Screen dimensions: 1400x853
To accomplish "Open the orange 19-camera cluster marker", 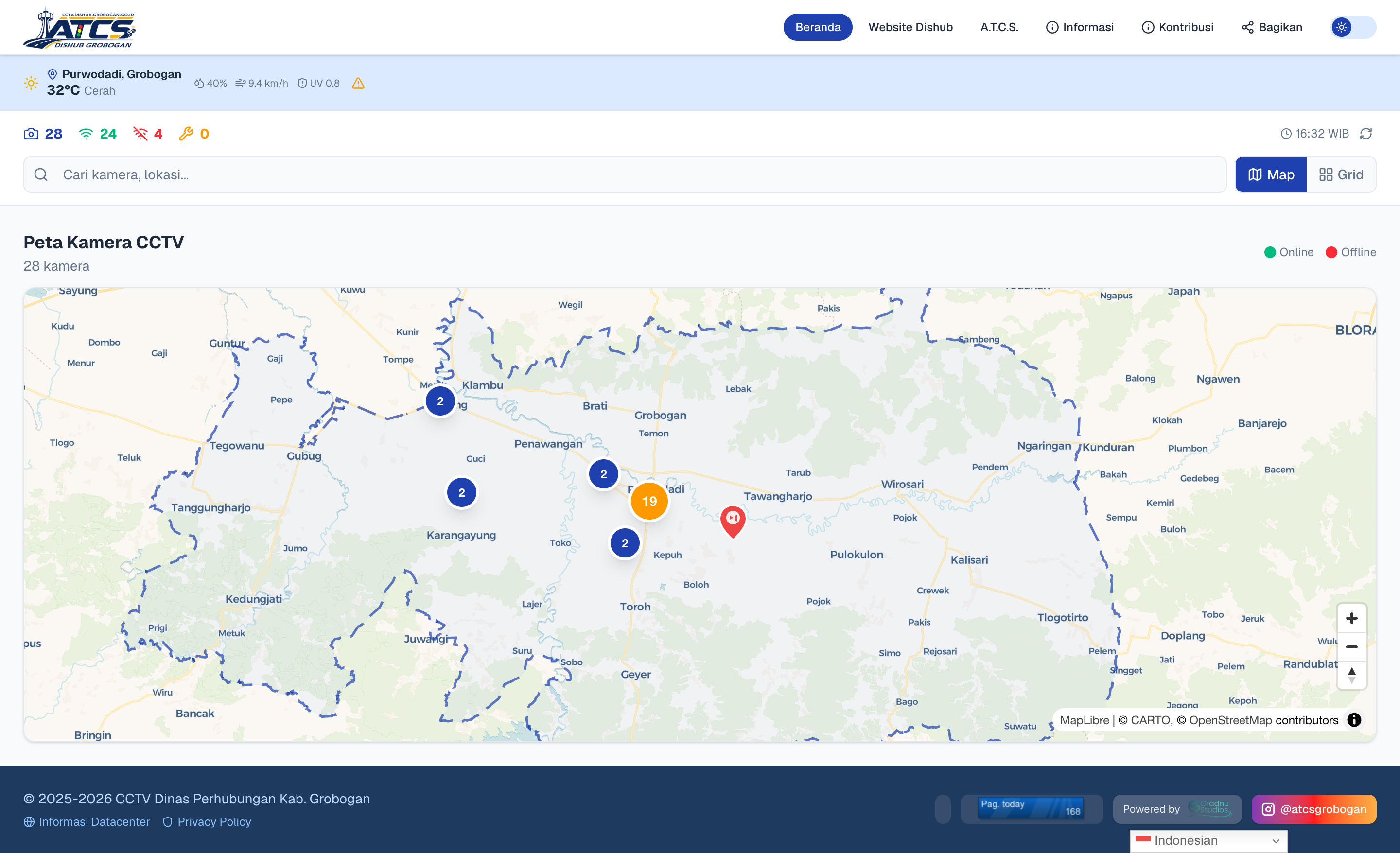I will (x=649, y=501).
